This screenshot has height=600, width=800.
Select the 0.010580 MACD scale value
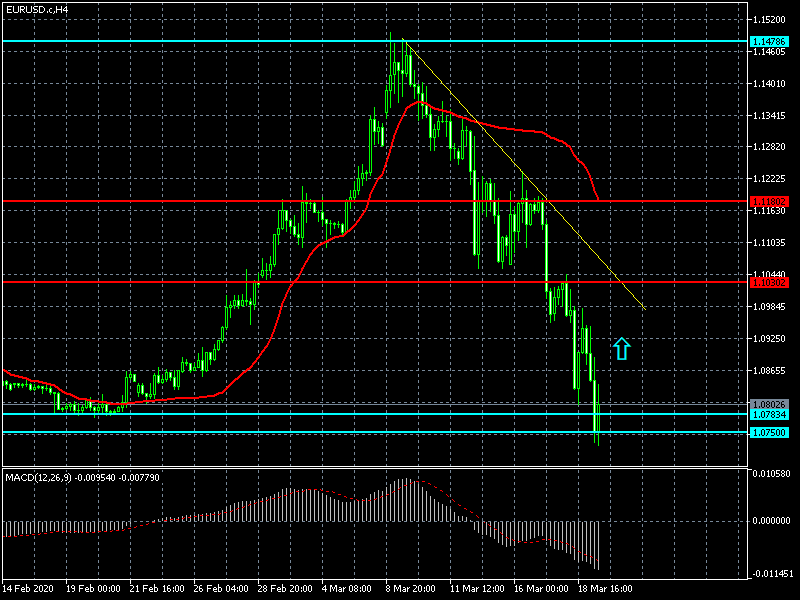point(771,474)
